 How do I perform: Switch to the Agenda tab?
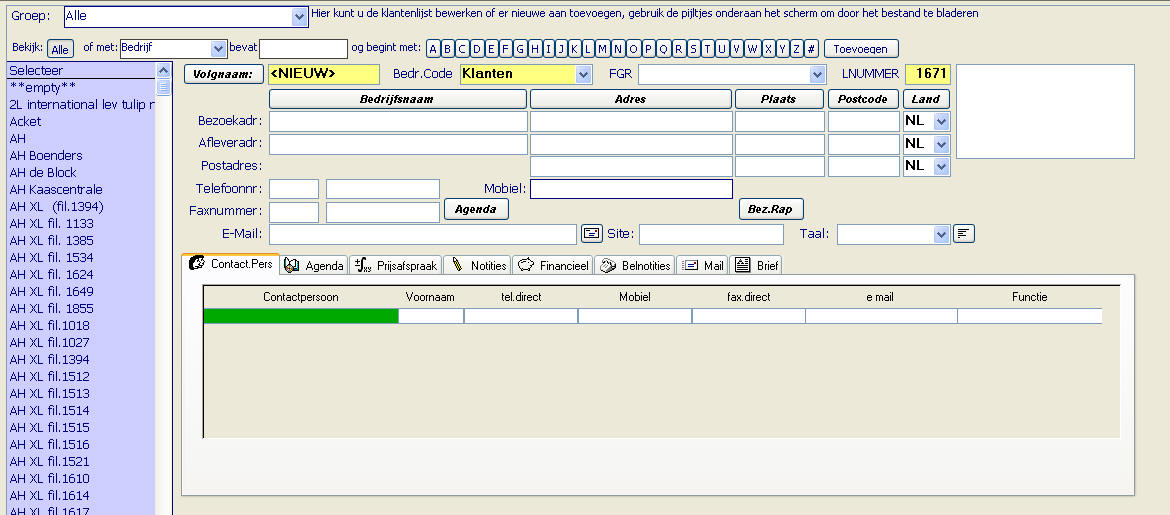[x=314, y=265]
